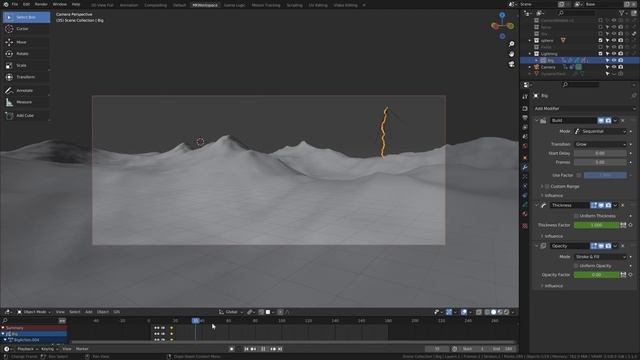The image size is (640, 360).
Task: Open the Global transform orientation dropdown
Action: tap(231, 312)
